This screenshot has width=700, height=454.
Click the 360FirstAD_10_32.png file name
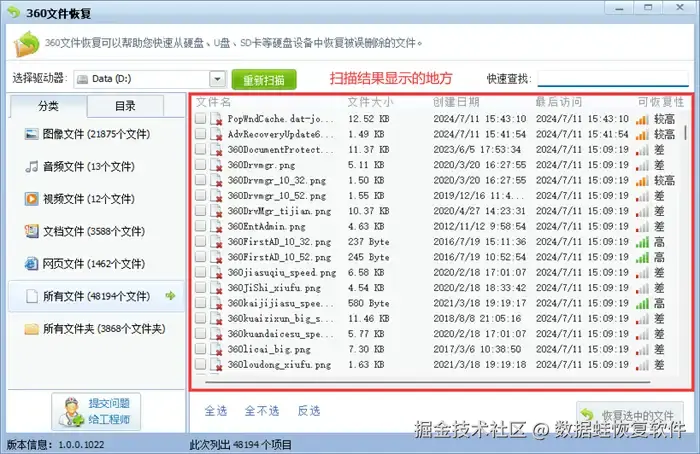pyautogui.click(x=279, y=242)
